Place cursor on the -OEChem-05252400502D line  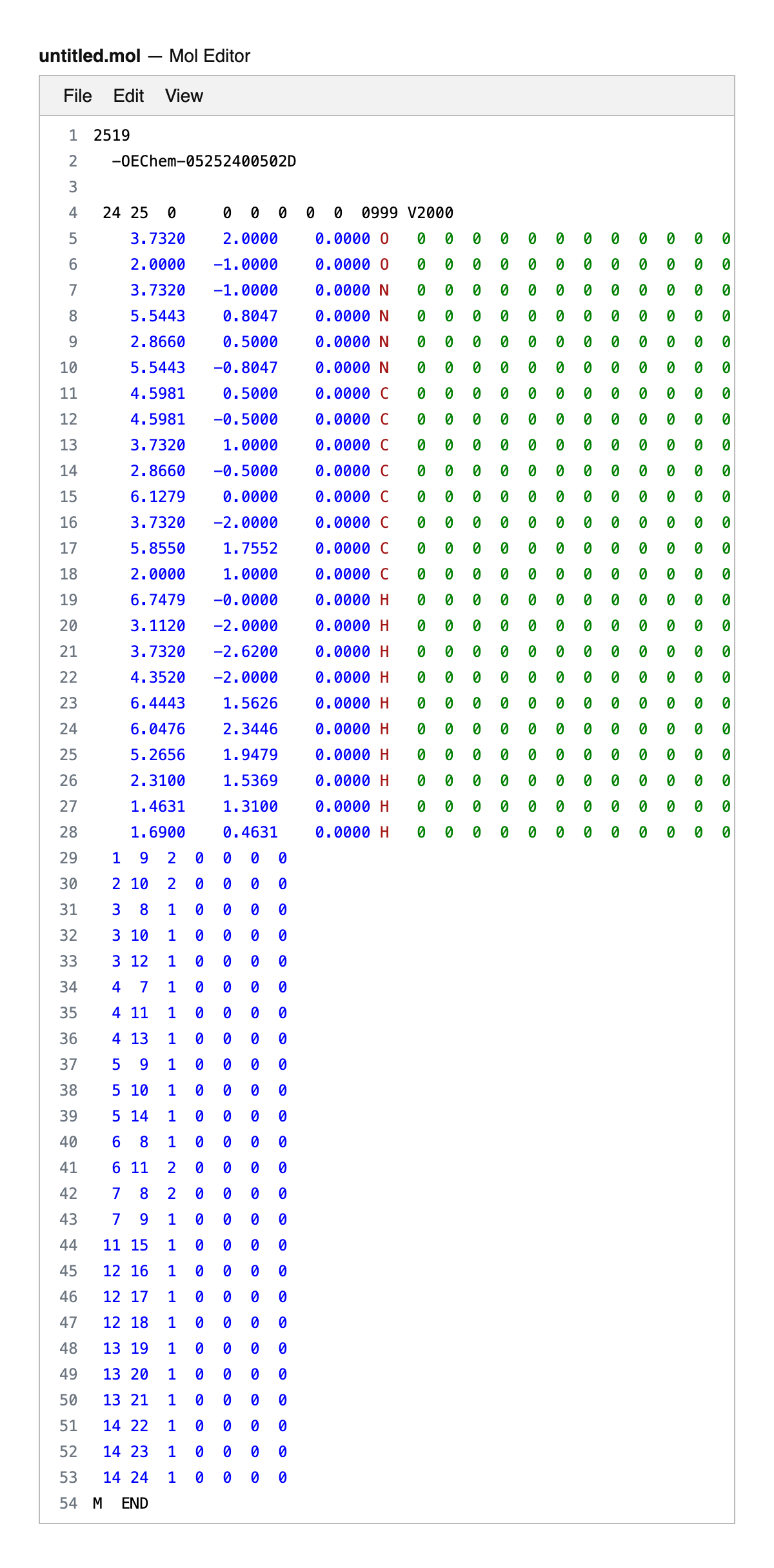203,161
